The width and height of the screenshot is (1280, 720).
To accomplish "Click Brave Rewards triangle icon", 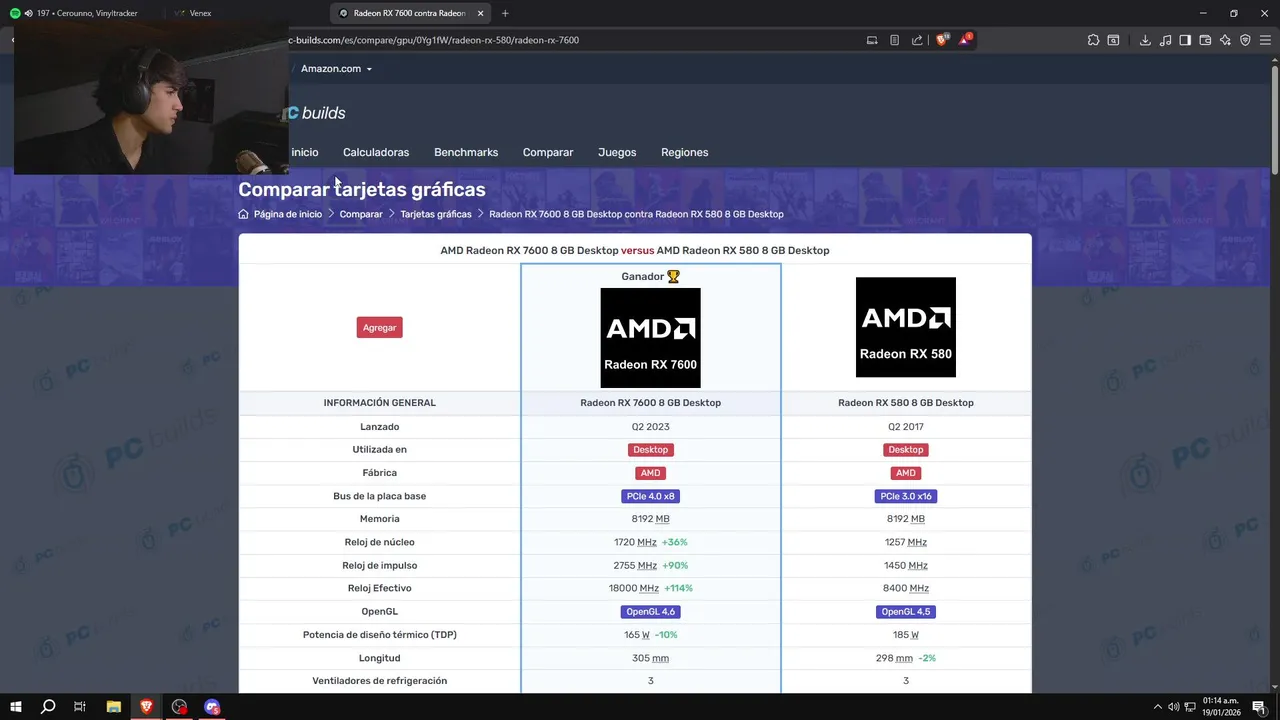I will [x=964, y=40].
